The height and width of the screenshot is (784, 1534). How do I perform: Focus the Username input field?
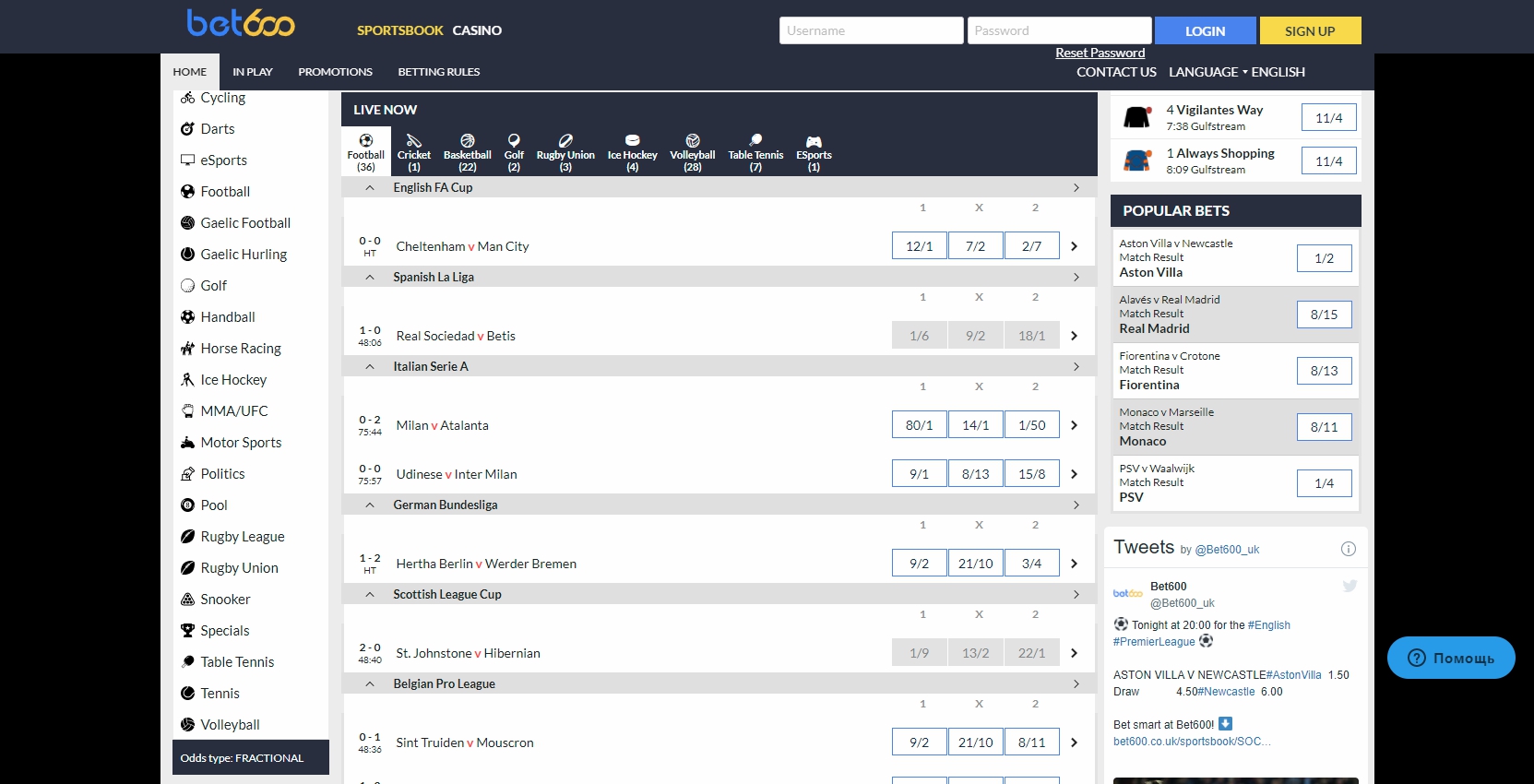tap(872, 30)
